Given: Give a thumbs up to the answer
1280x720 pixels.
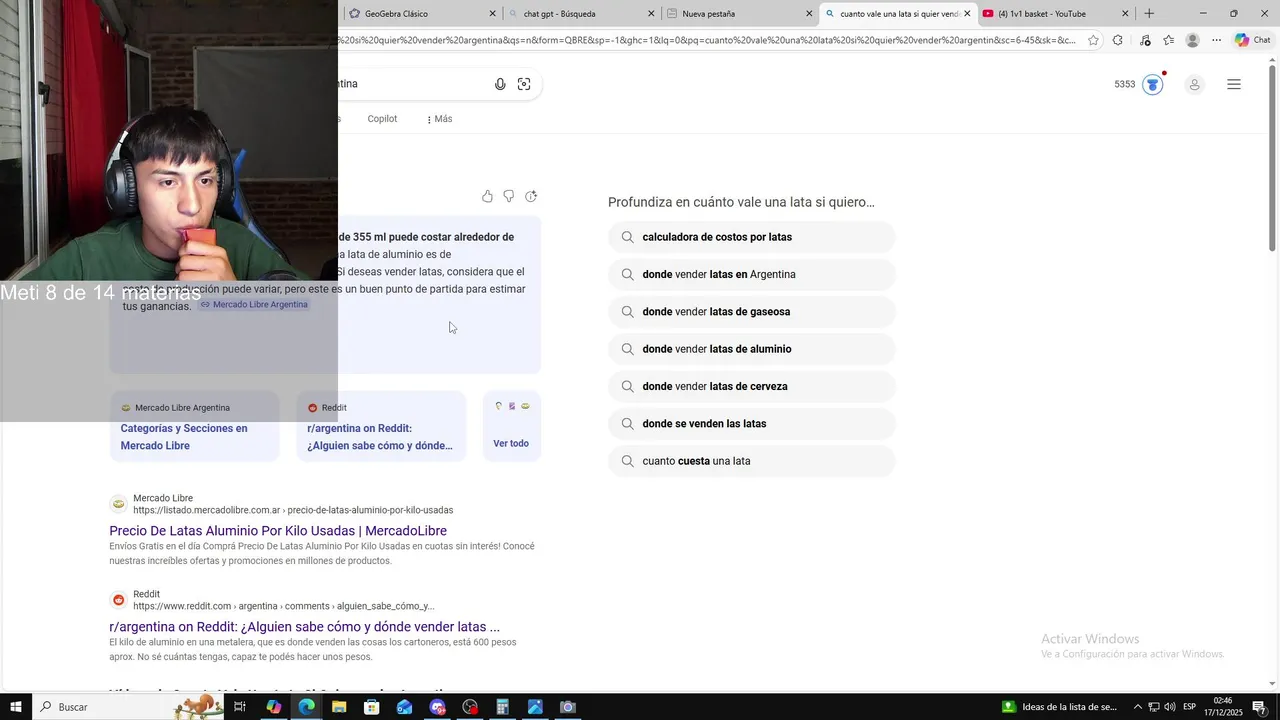Looking at the screenshot, I should click(x=487, y=196).
